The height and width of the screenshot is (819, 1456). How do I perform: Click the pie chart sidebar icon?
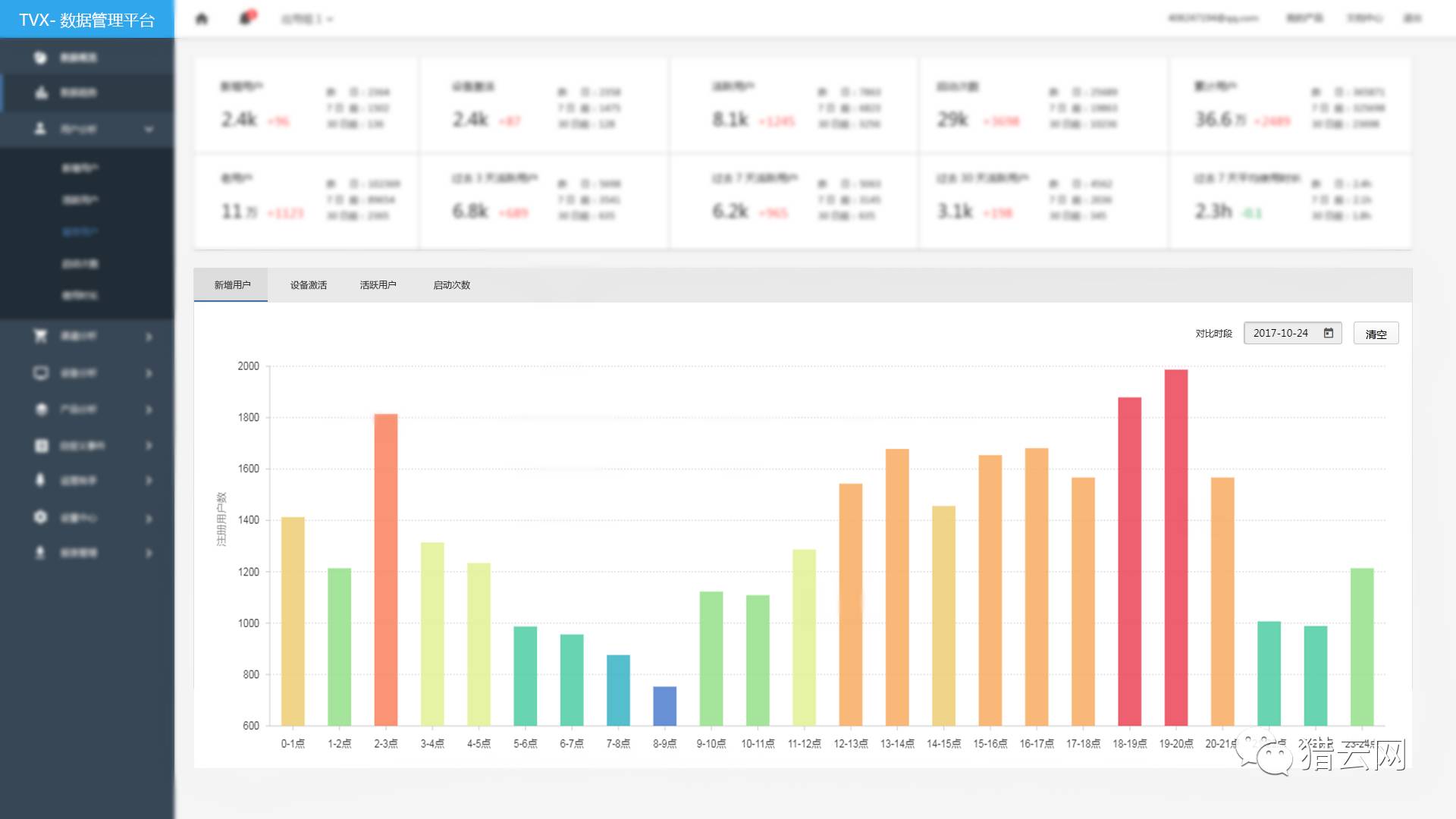pos(41,58)
